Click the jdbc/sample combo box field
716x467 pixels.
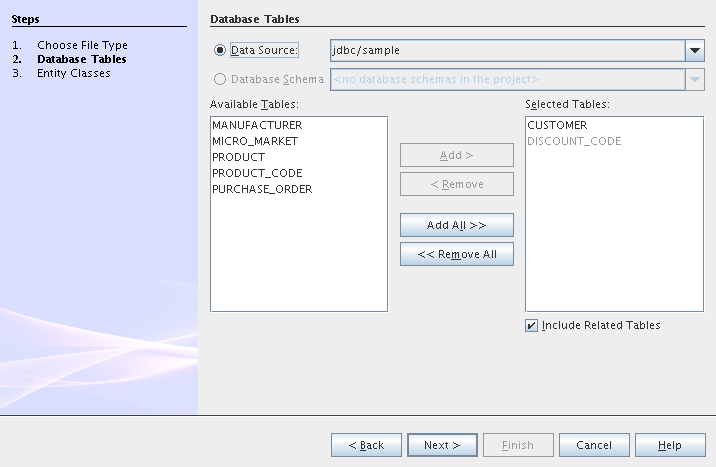(506, 50)
